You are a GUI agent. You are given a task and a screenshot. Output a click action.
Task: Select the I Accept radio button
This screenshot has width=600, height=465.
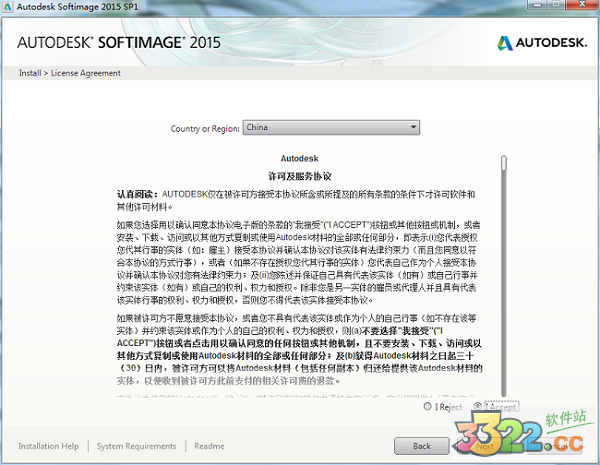click(x=479, y=406)
